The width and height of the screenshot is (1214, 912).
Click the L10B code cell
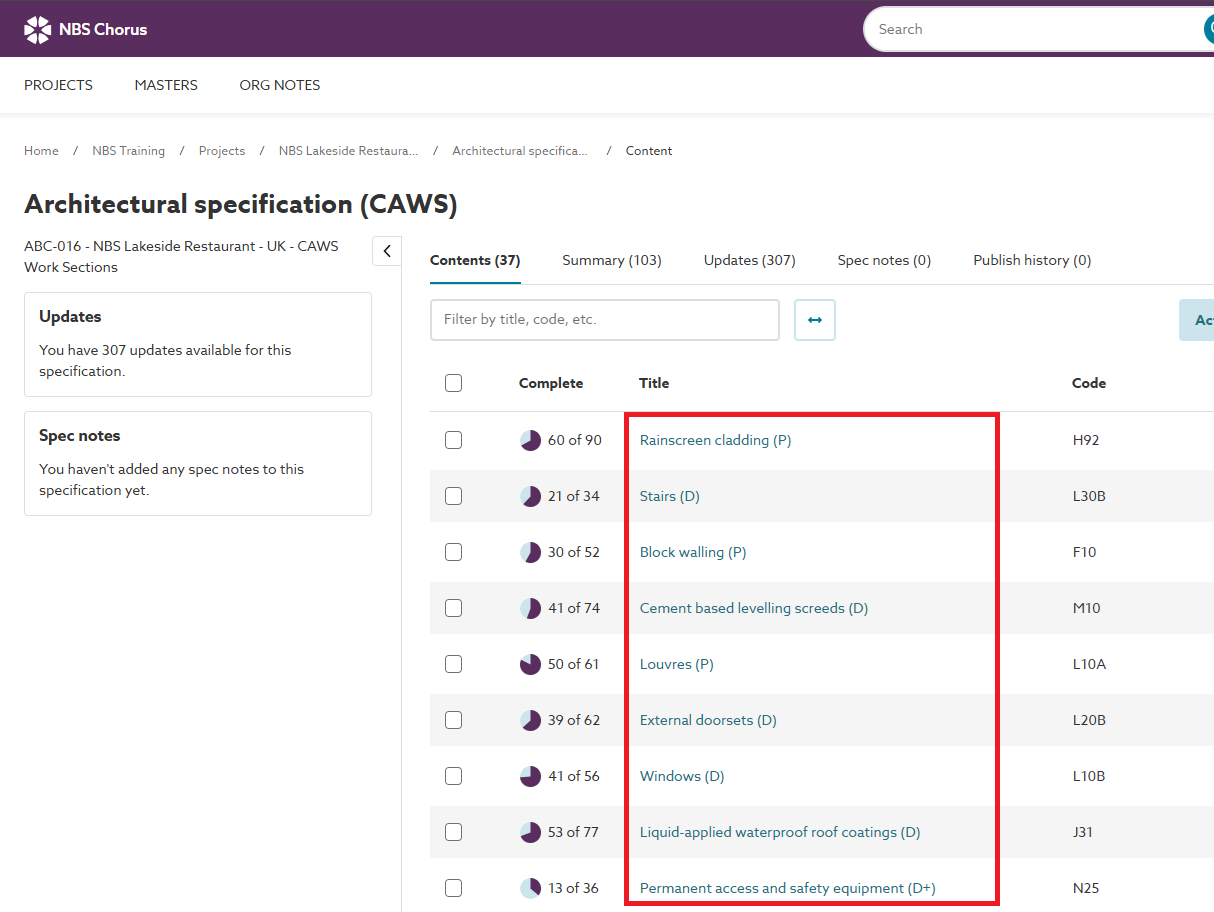(1089, 776)
